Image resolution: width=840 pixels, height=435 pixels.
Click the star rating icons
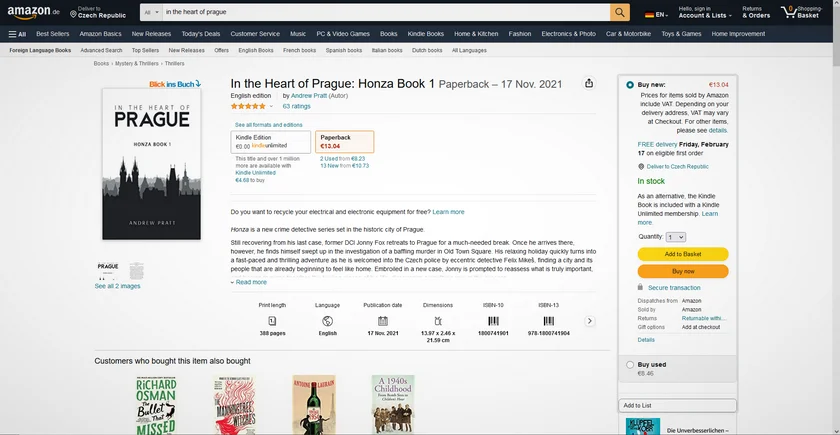coord(248,105)
